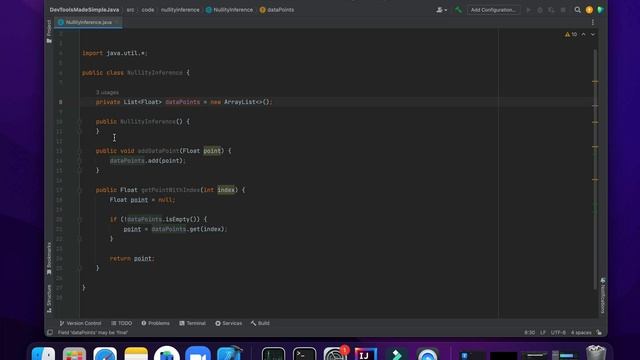Open Services tool window
Viewport: 640px width, 360px height.
coord(229,323)
